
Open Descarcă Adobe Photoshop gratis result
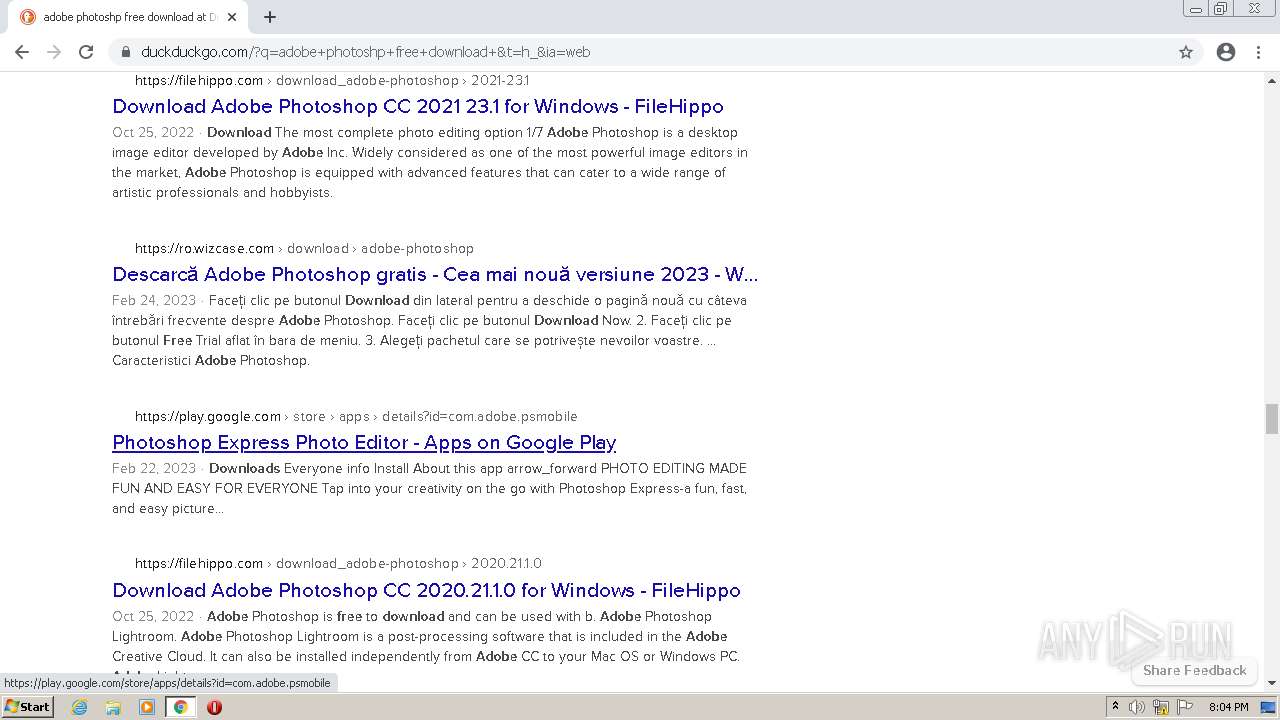click(x=435, y=274)
